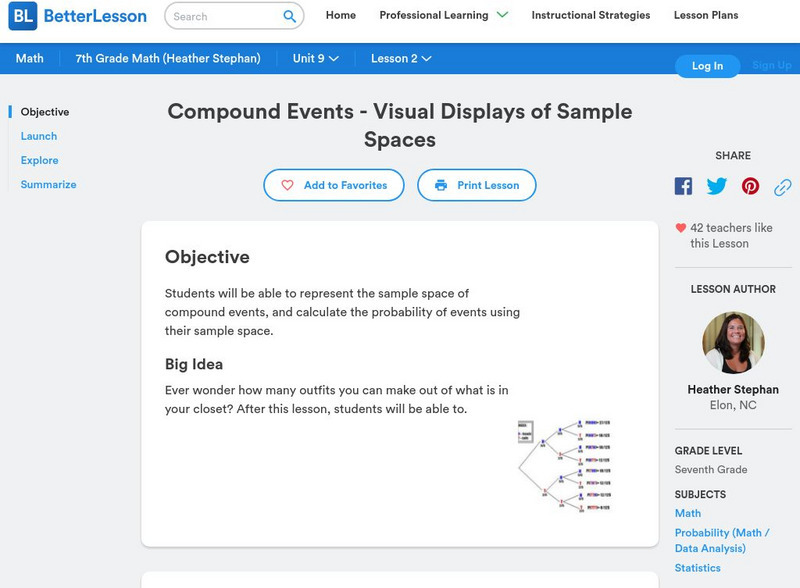The width and height of the screenshot is (800, 588).
Task: Share lesson on Facebook
Action: [683, 186]
